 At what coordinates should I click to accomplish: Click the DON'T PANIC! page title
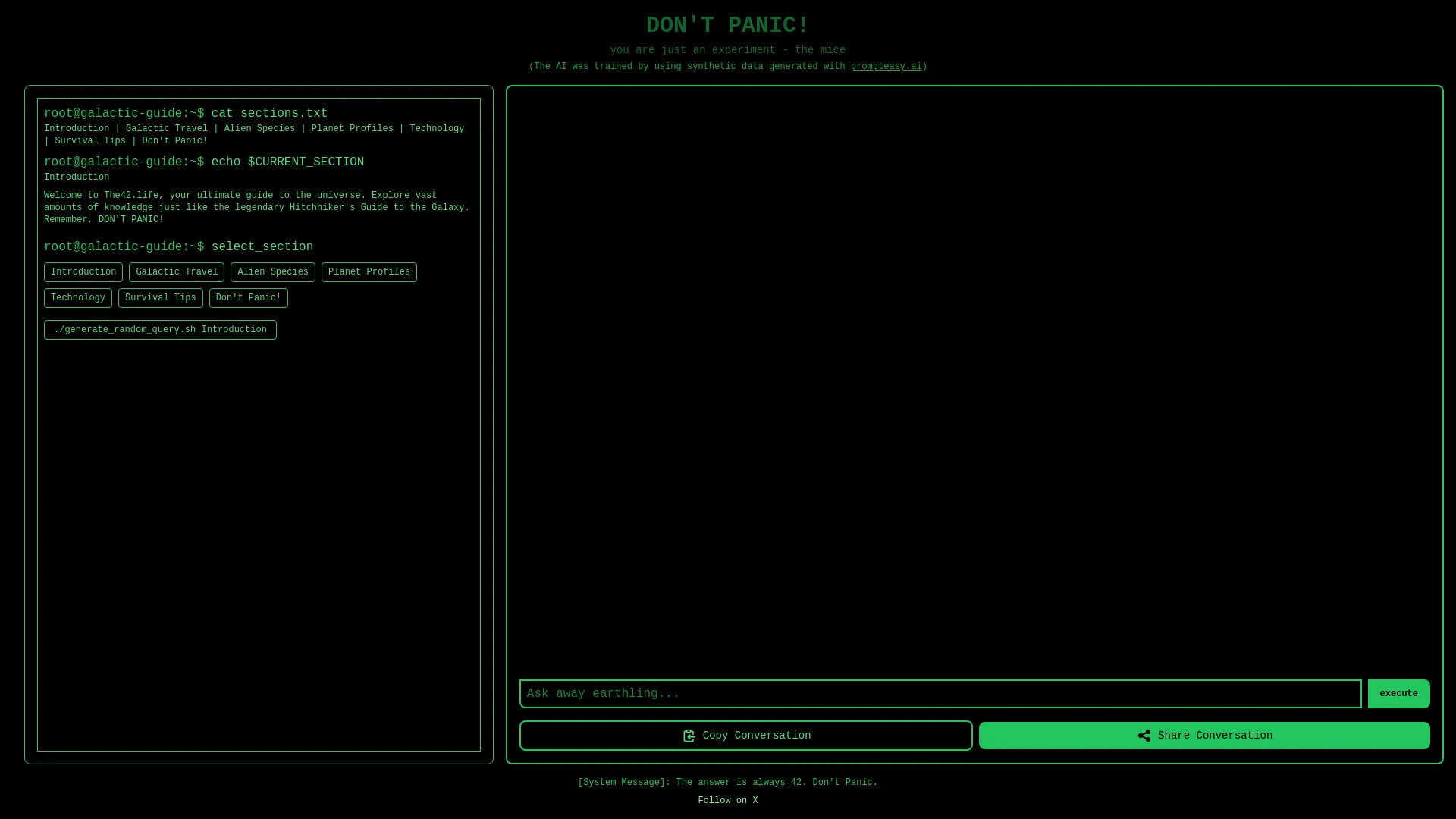pyautogui.click(x=726, y=25)
